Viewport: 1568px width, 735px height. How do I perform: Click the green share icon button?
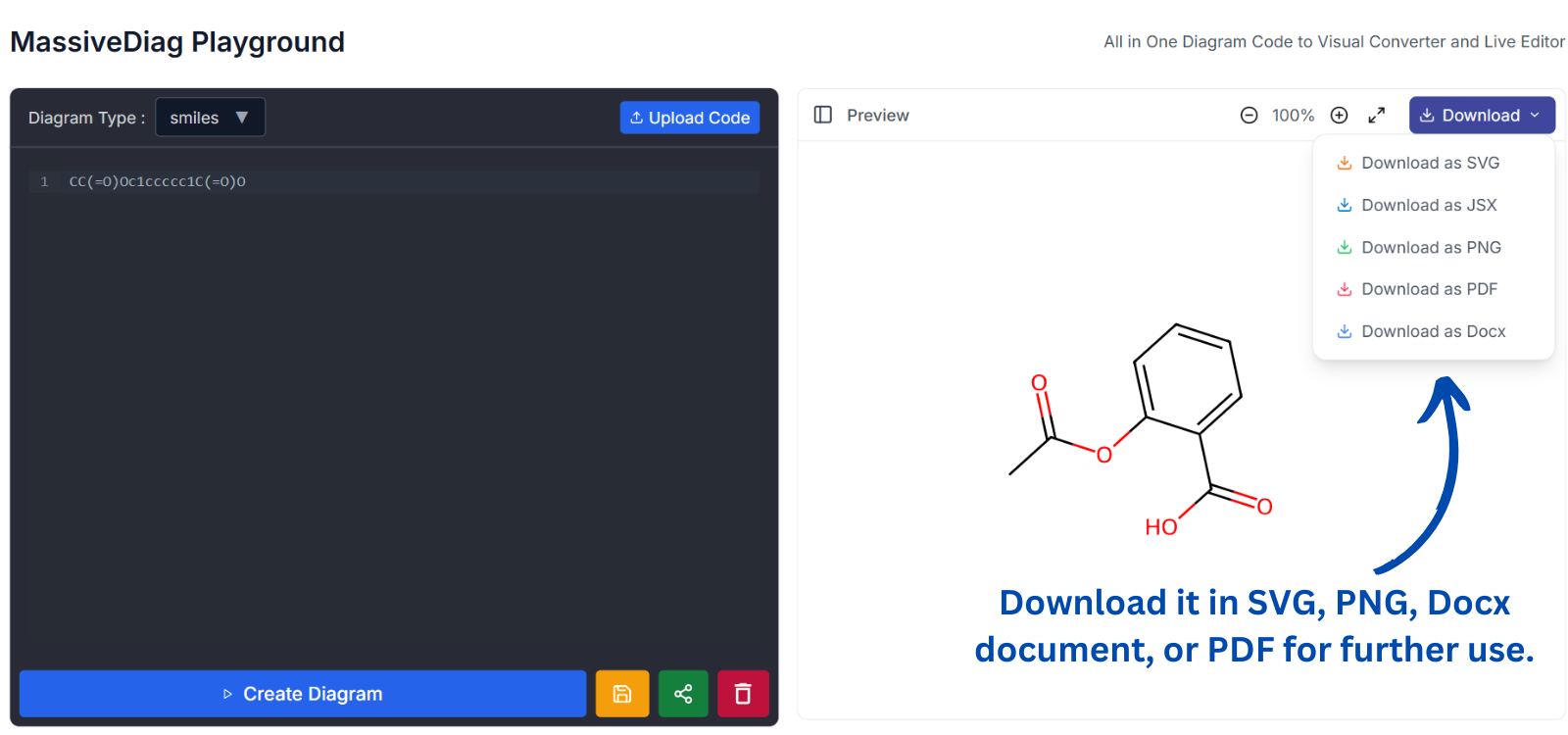tap(683, 694)
